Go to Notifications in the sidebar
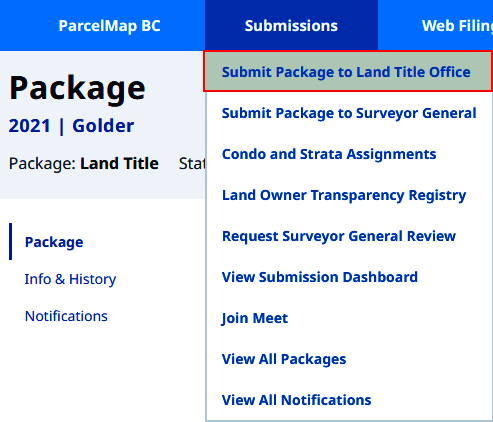 (66, 316)
